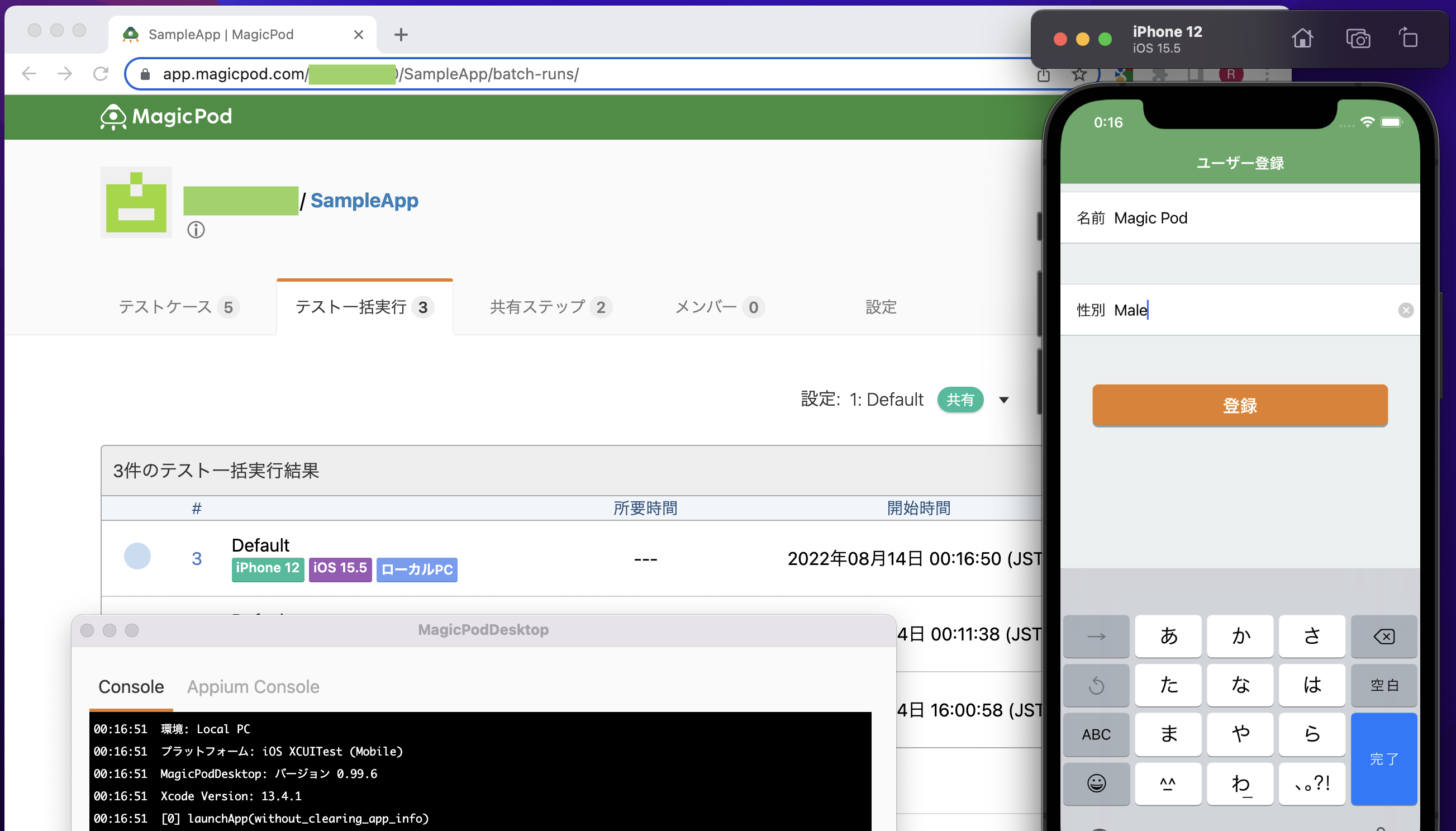Click the 開始時間 column header
1456x831 pixels.
[919, 508]
